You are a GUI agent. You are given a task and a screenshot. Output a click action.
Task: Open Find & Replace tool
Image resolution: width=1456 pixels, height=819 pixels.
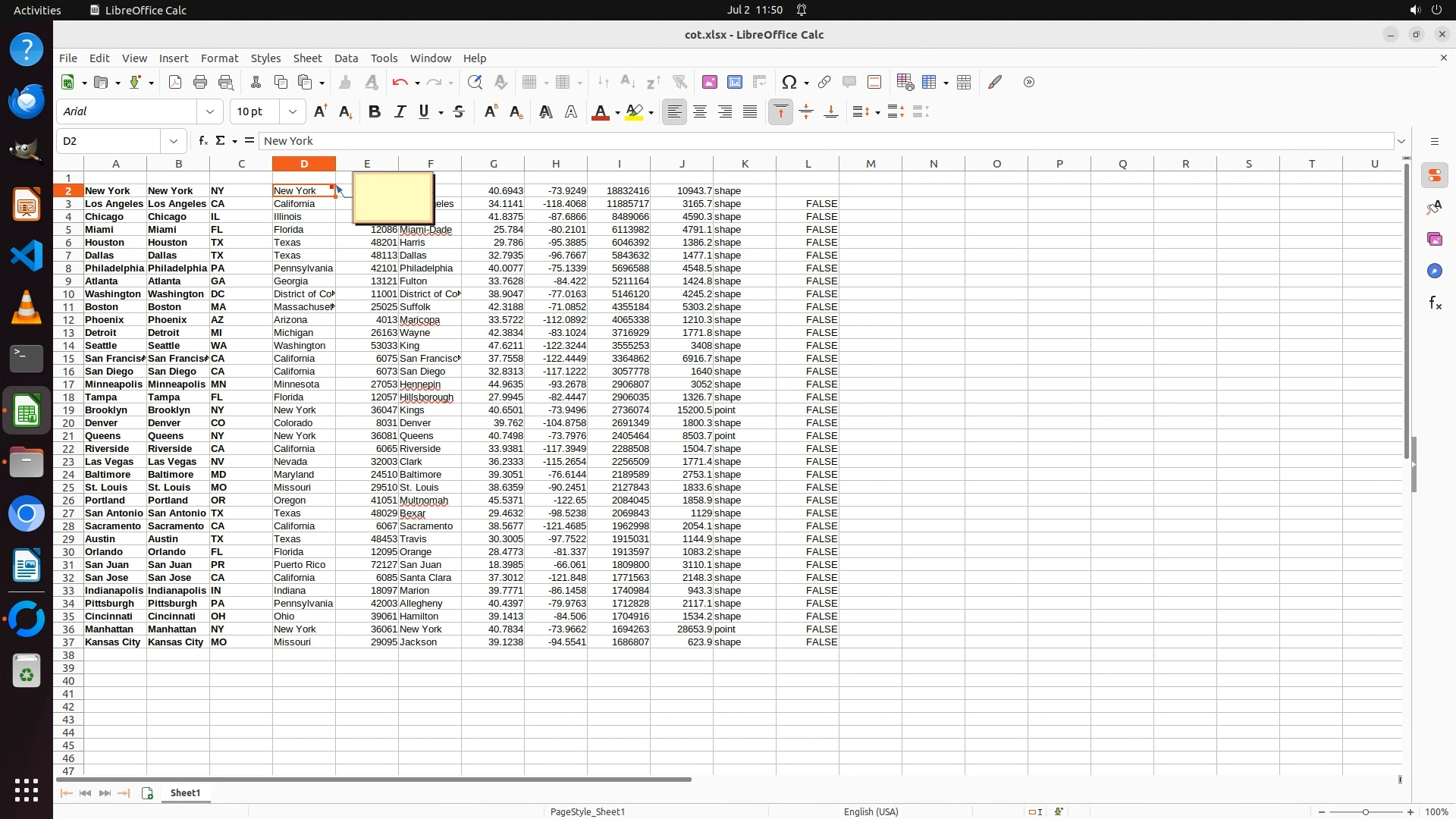click(x=475, y=83)
